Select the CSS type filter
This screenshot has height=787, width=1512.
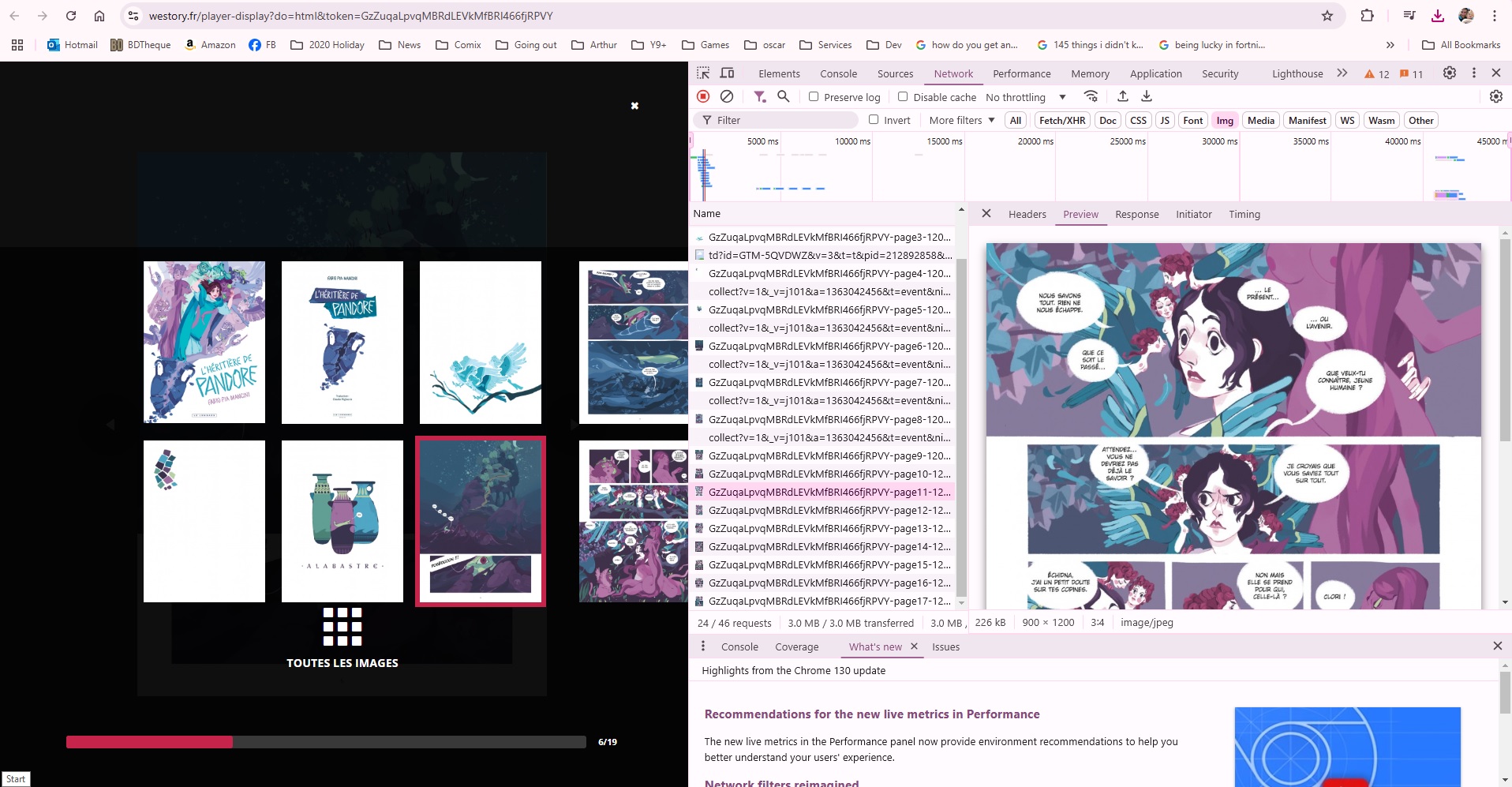click(x=1138, y=120)
